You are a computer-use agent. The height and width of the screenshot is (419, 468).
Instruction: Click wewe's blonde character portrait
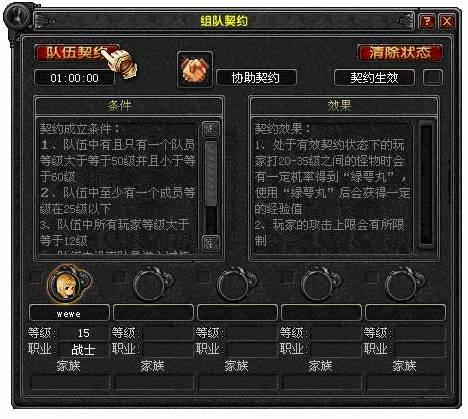68,284
